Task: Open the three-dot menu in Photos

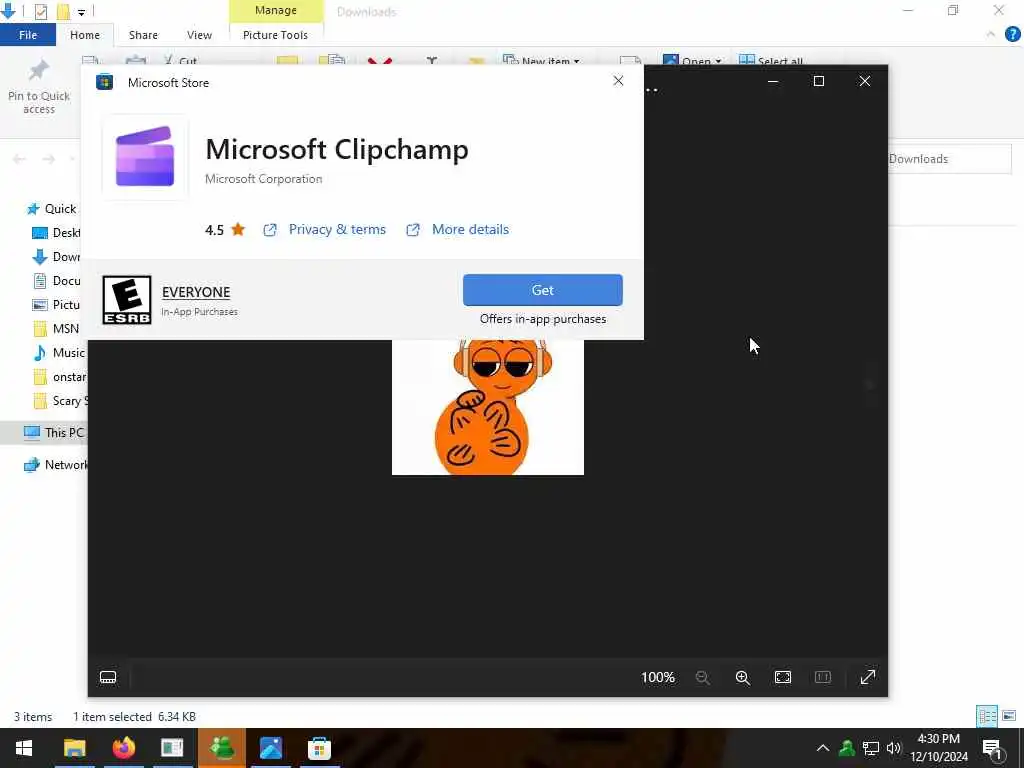Action: point(652,89)
